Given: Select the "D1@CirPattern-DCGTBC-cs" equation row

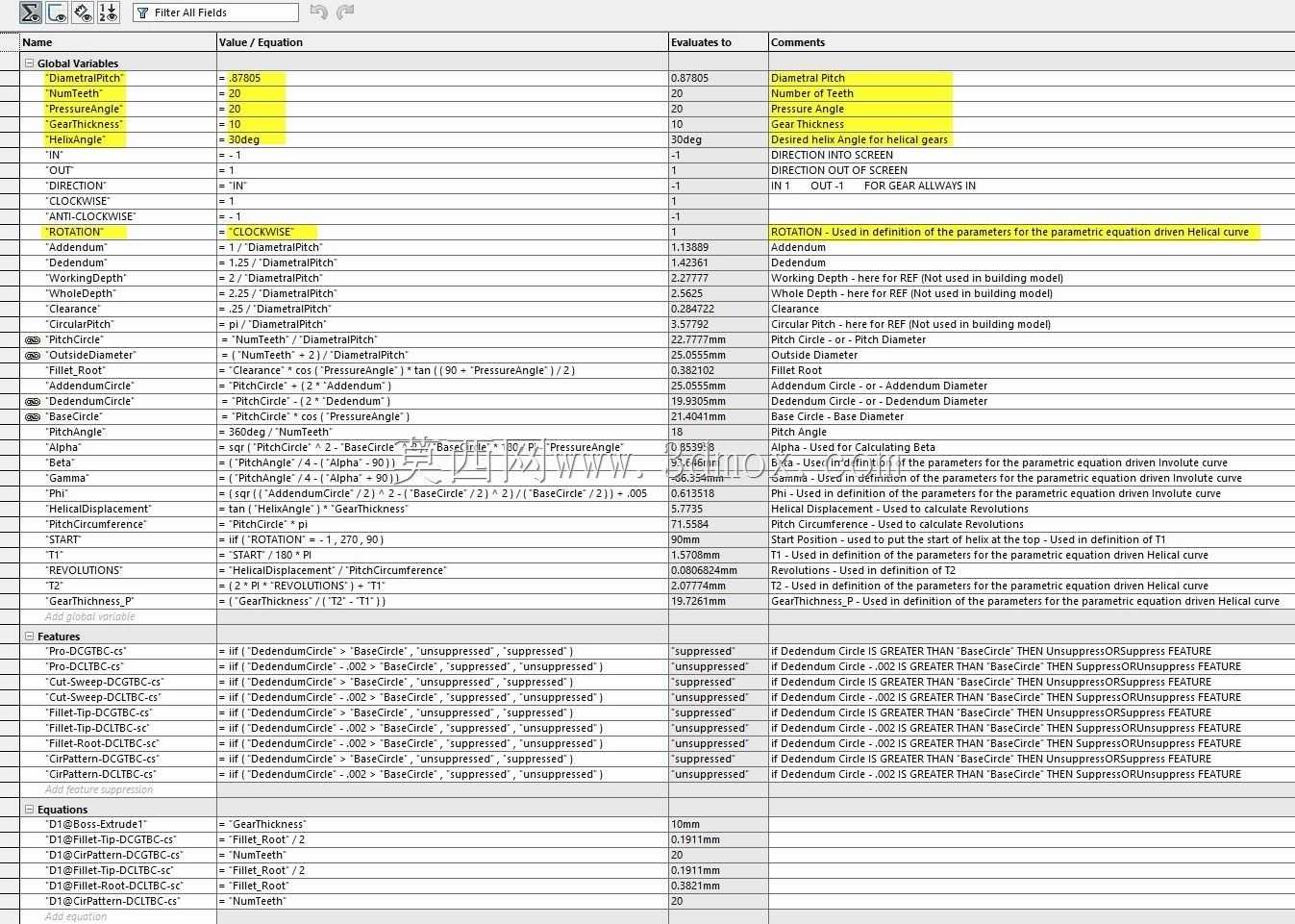Looking at the screenshot, I should pyautogui.click(x=113, y=856).
